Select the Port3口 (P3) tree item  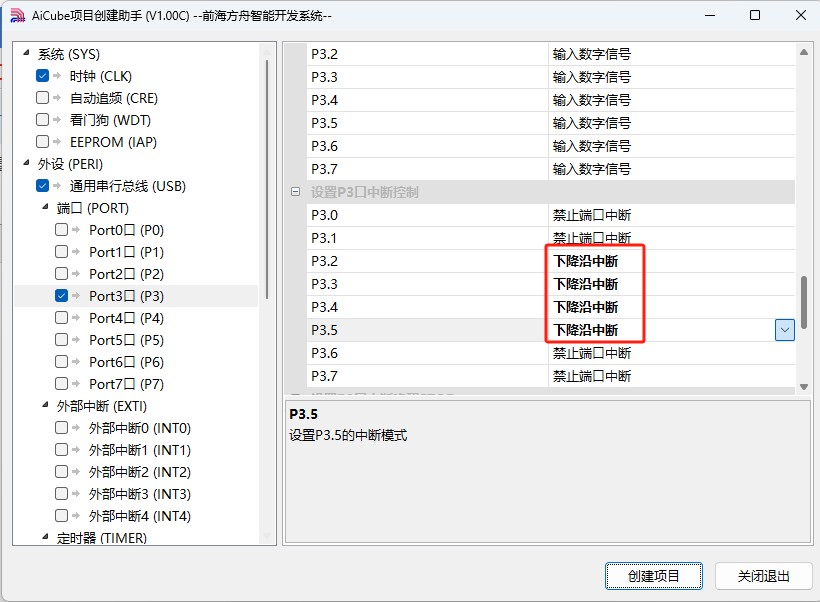pyautogui.click(x=126, y=296)
